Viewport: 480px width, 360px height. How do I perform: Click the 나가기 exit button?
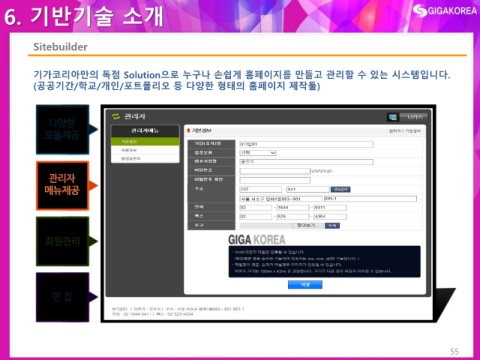(x=414, y=117)
